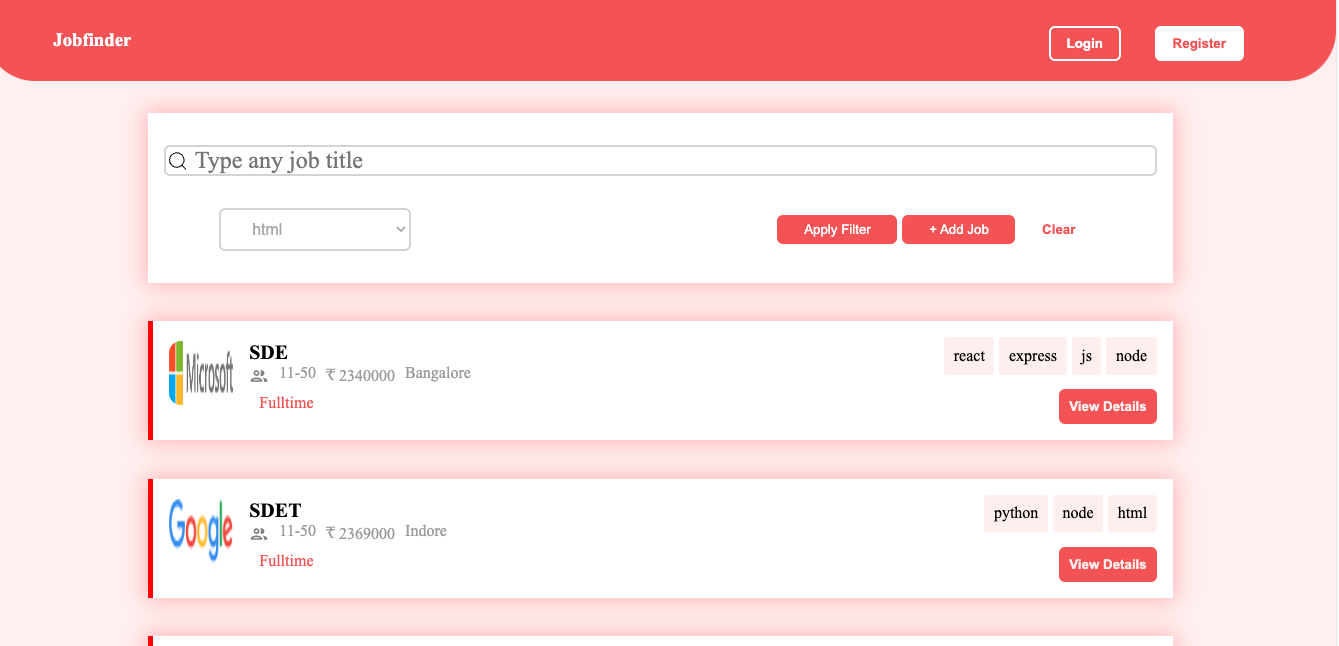Click the employees icon in SDET listing

(259, 534)
